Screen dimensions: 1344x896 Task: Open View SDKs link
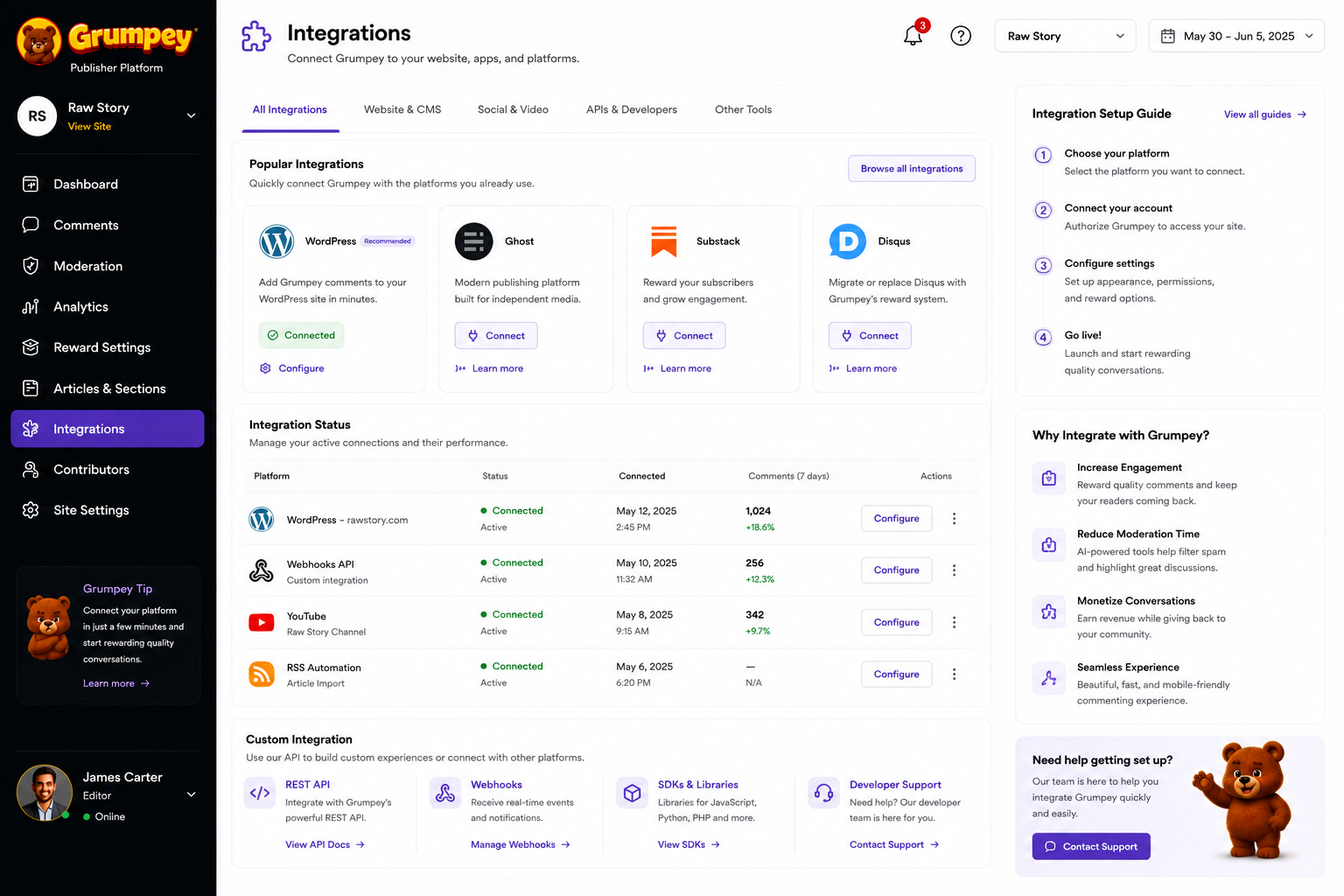tap(689, 844)
